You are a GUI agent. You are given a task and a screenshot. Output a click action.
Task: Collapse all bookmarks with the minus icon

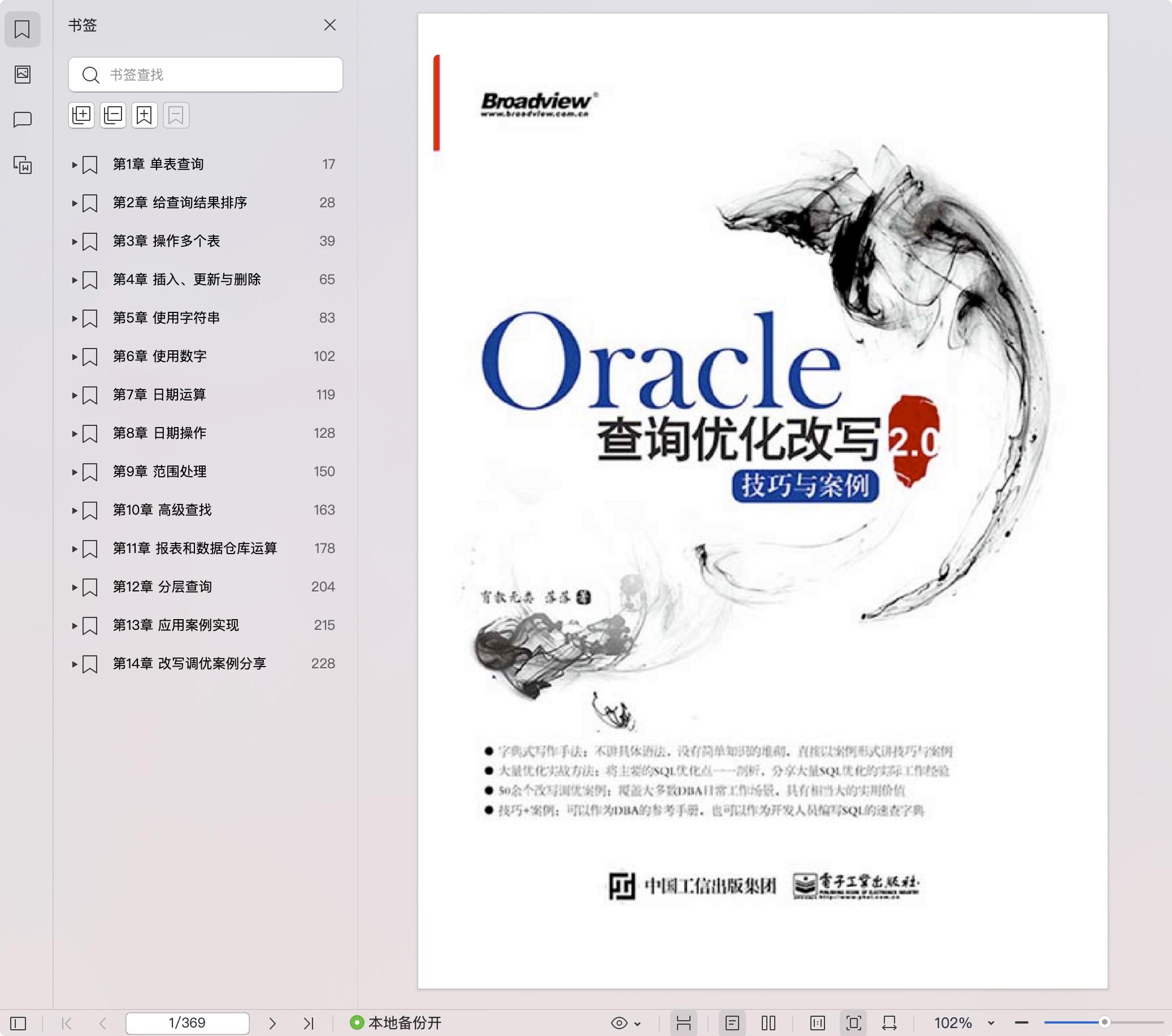(x=113, y=115)
